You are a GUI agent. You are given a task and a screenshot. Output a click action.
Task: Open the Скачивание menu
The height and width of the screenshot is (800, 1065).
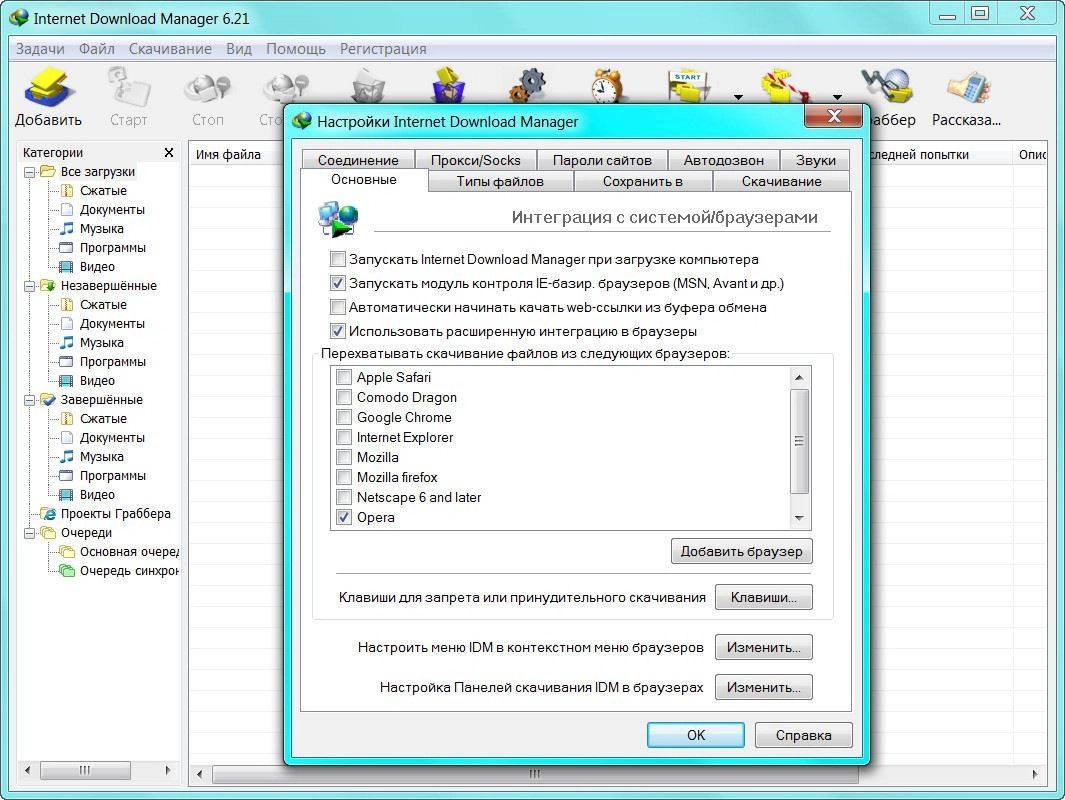pyautogui.click(x=170, y=49)
